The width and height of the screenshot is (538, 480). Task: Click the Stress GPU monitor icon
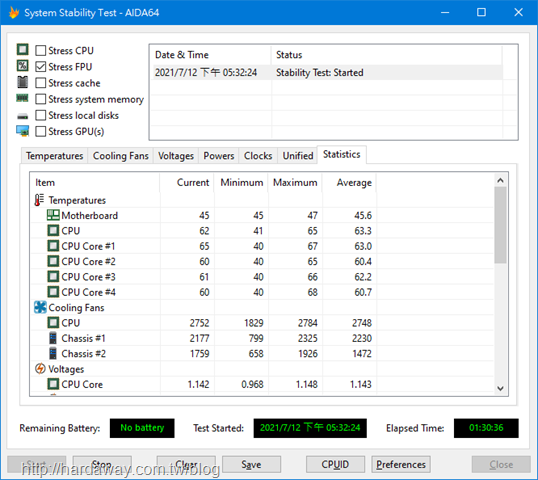point(23,131)
